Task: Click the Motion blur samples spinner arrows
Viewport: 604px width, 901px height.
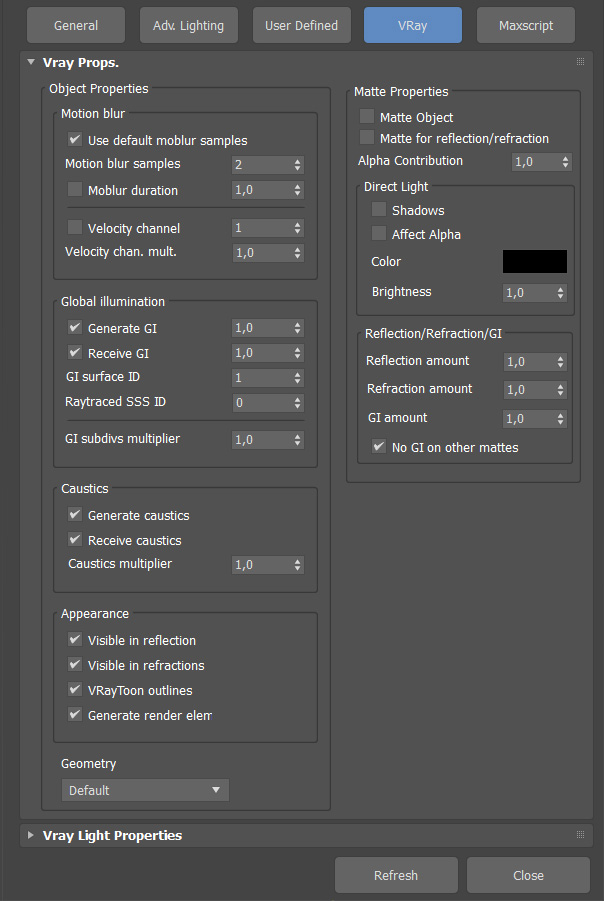Action: [x=297, y=165]
